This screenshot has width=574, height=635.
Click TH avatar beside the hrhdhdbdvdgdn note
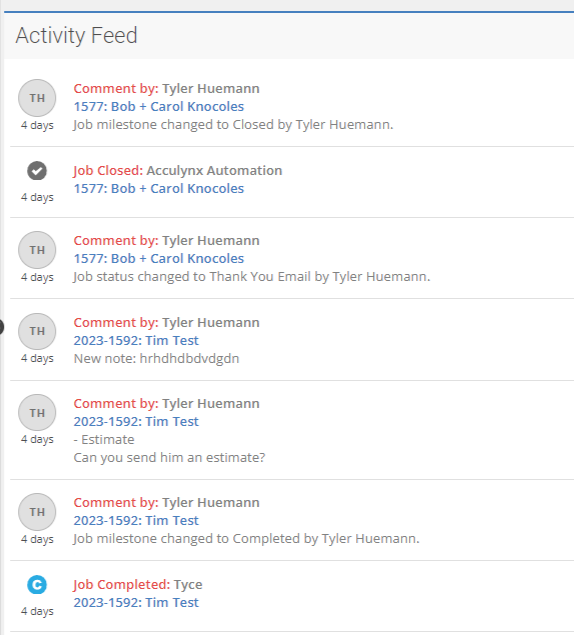(x=37, y=331)
